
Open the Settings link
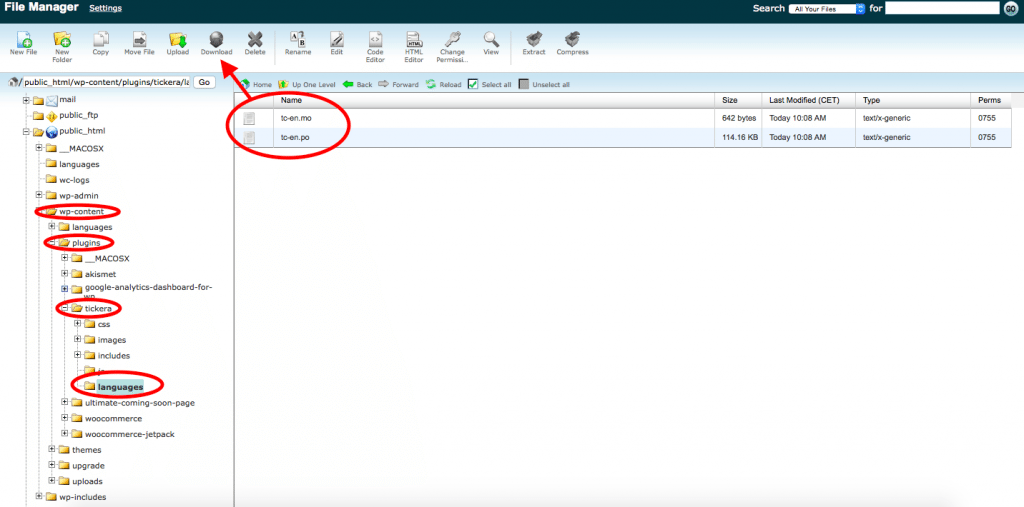click(x=105, y=8)
